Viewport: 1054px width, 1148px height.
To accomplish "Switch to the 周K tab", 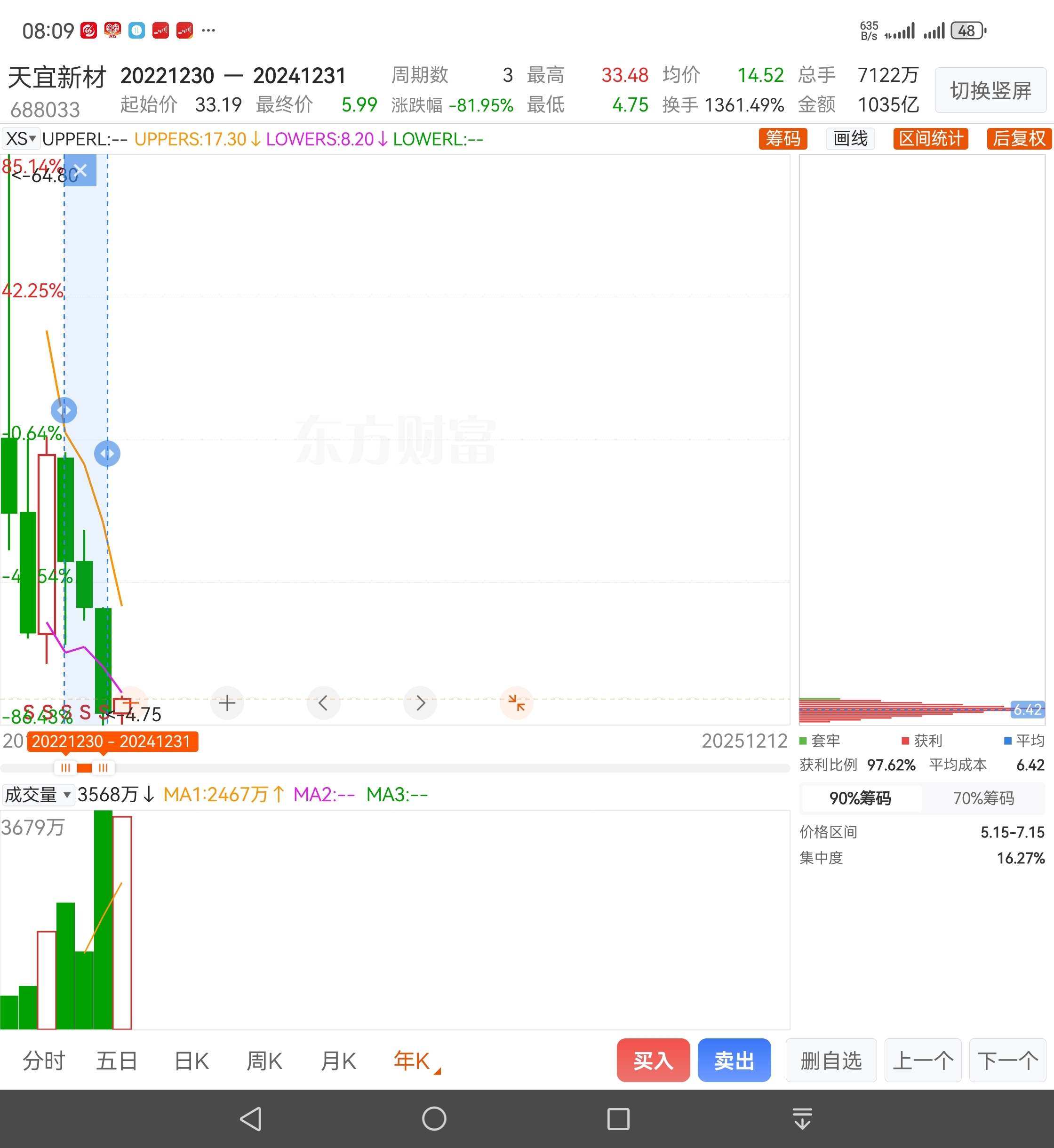I will pyautogui.click(x=264, y=1061).
